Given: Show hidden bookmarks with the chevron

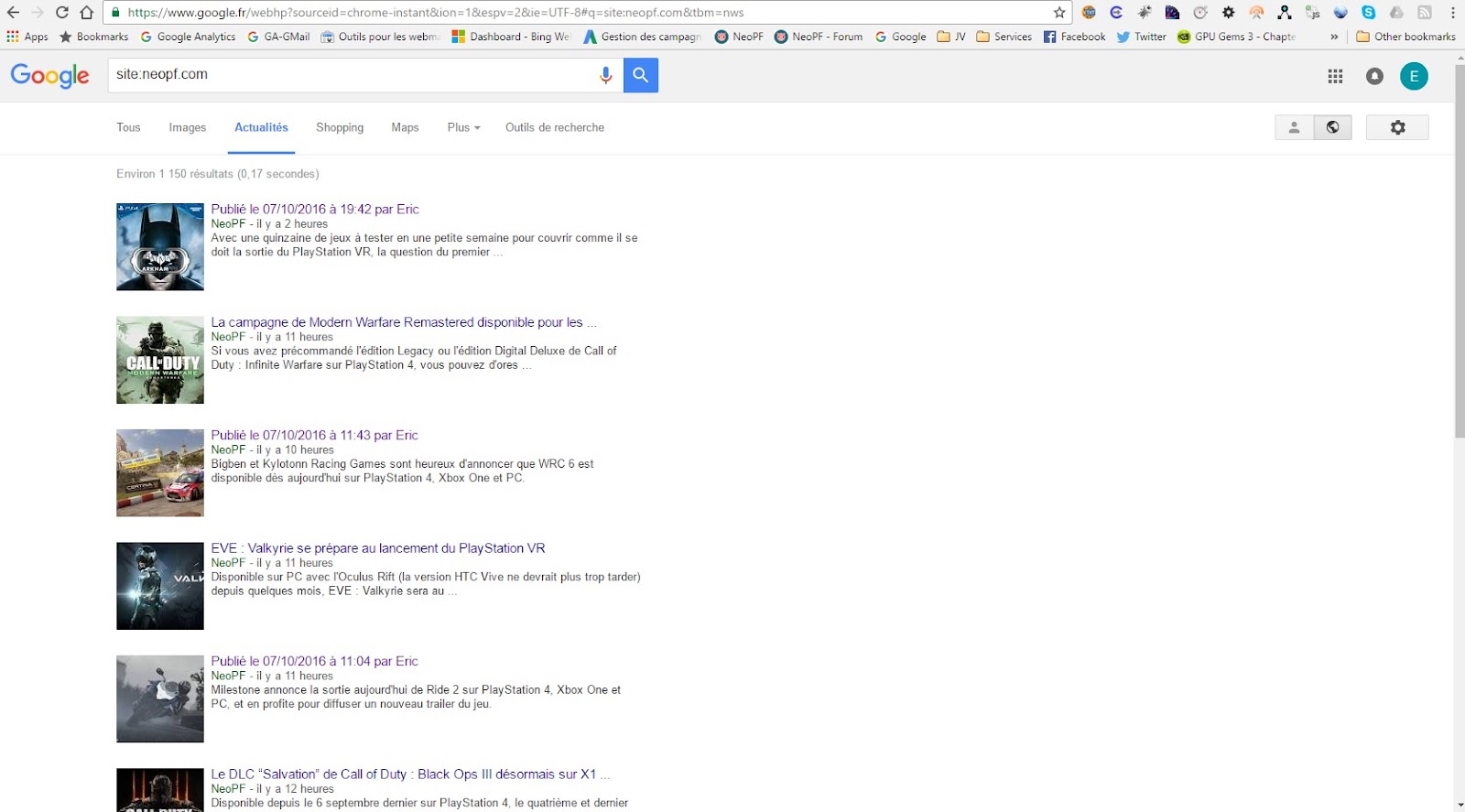Looking at the screenshot, I should coord(1334,37).
